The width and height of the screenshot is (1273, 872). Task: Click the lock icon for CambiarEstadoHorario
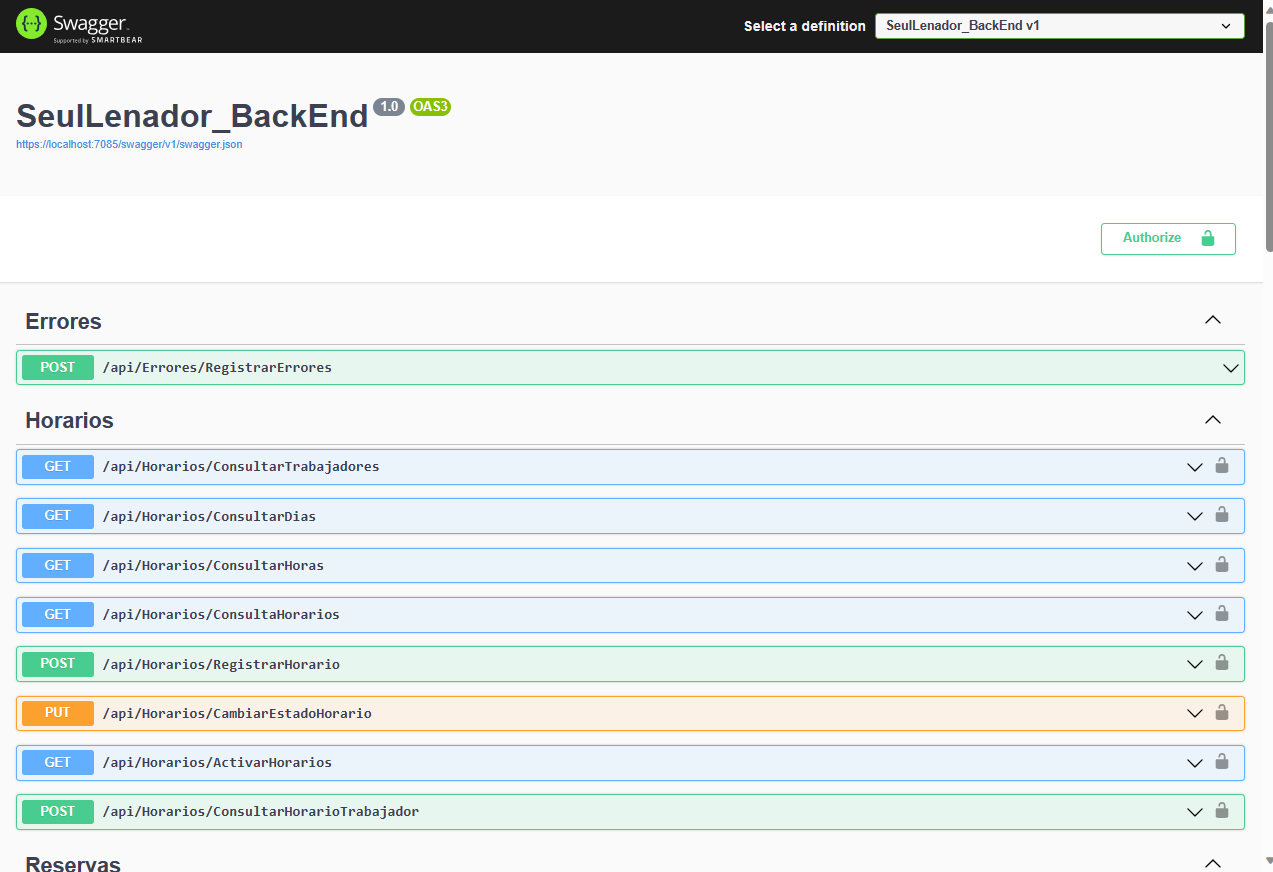pyautogui.click(x=1221, y=712)
